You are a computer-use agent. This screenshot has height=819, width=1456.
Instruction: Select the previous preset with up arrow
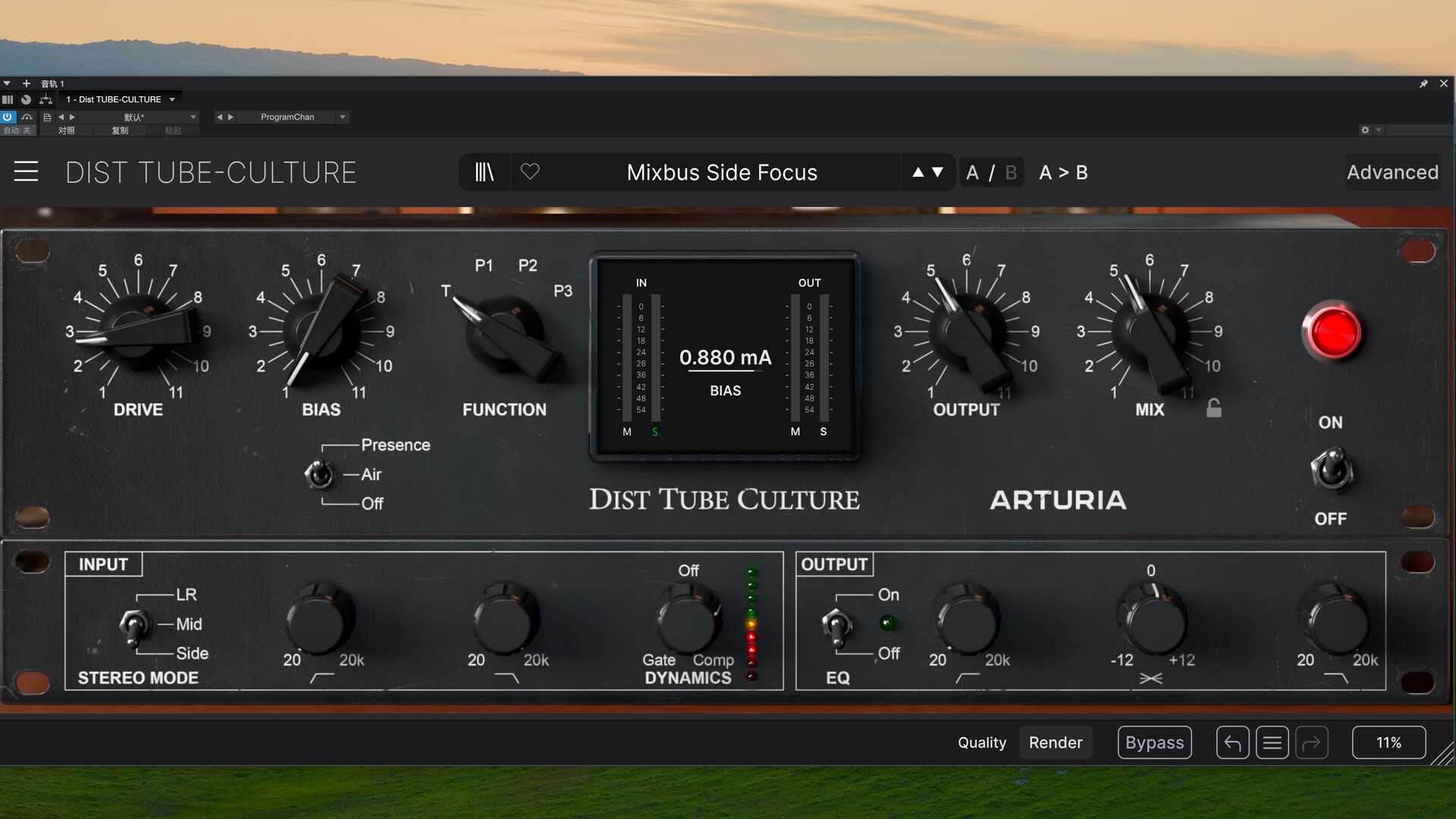pyautogui.click(x=918, y=172)
